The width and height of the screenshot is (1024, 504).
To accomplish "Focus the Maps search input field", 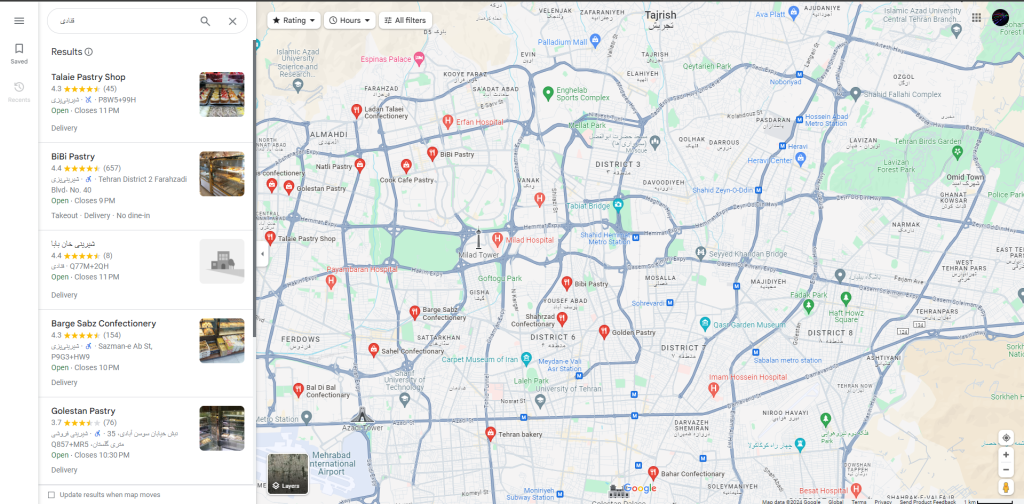I will click(124, 21).
